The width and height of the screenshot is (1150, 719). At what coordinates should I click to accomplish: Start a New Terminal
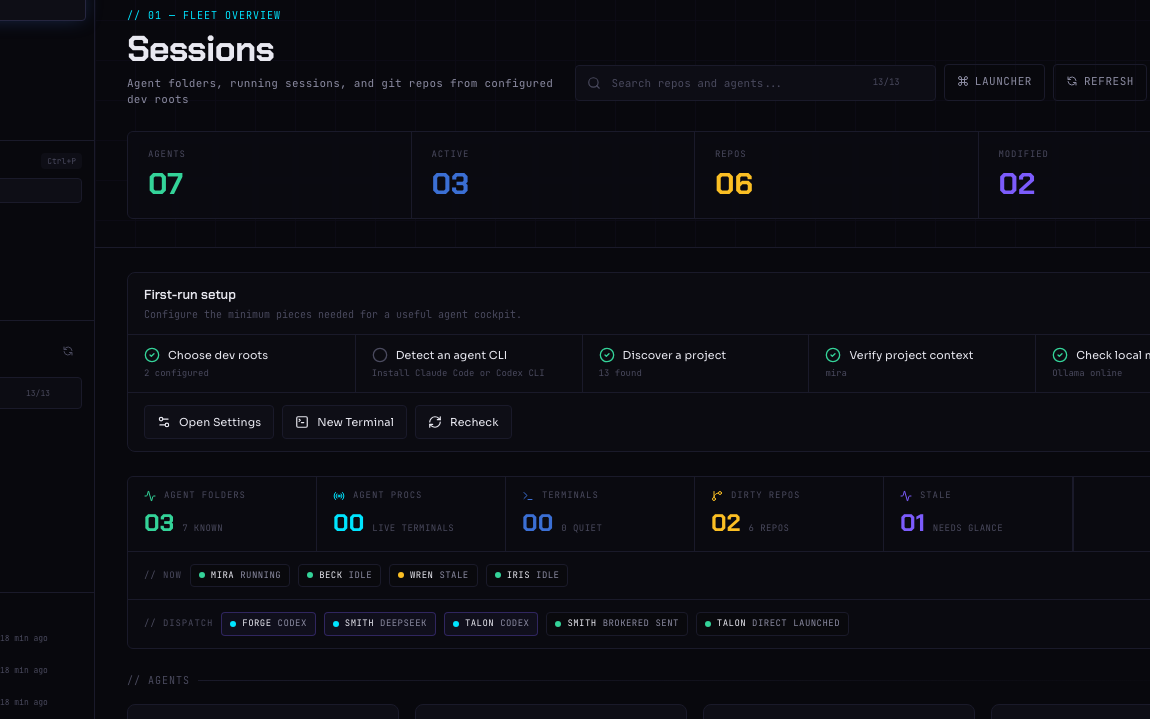click(345, 422)
